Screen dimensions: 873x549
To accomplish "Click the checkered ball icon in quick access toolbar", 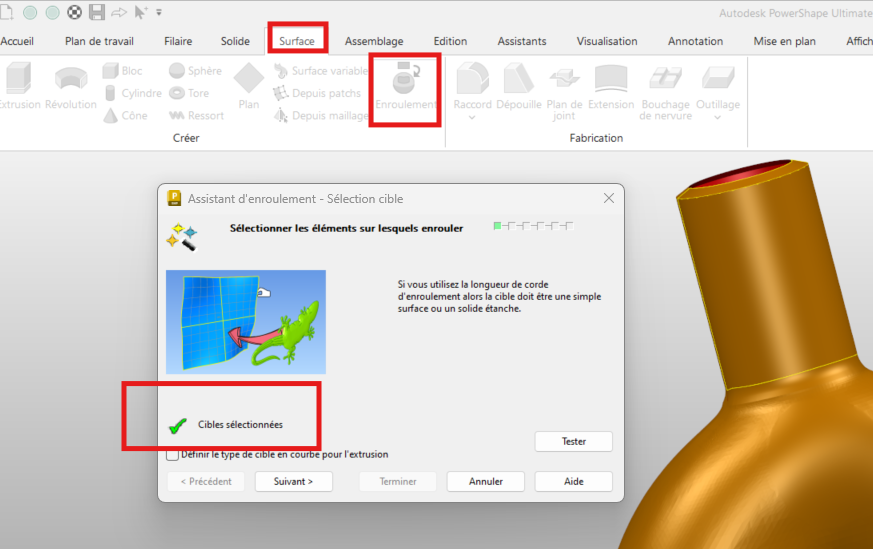I will click(74, 12).
